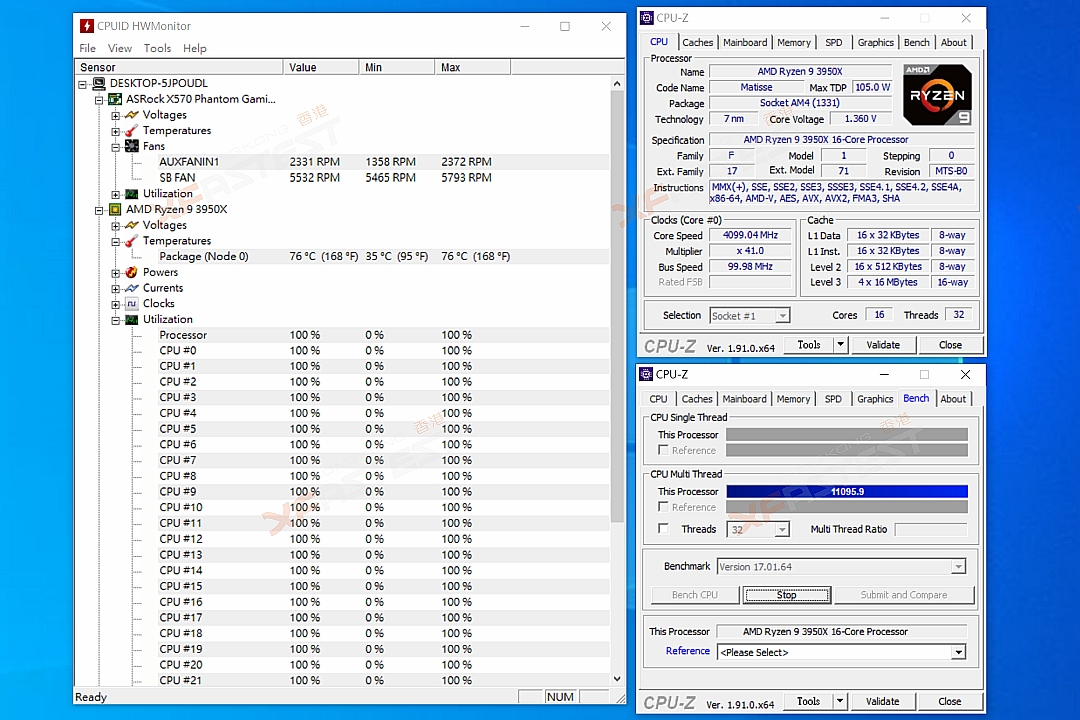Screen dimensions: 1080x720
Task: Enable the Threads checkbox in Bench tab
Action: 663,528
